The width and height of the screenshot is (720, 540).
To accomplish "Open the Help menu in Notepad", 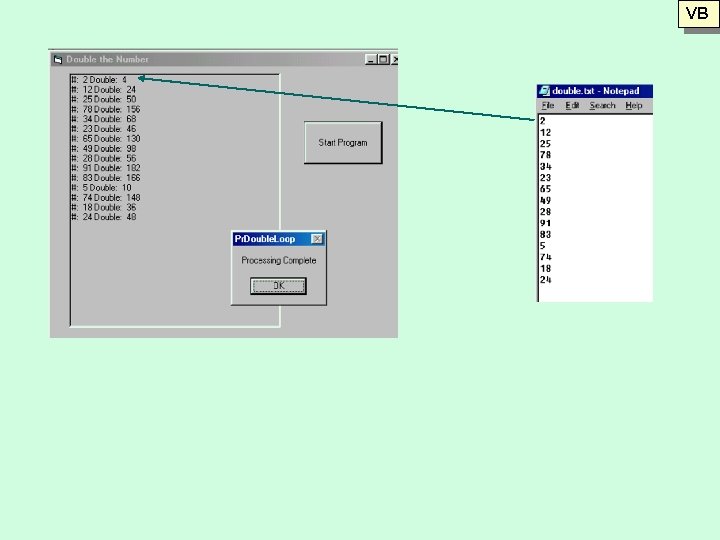I will pos(634,106).
